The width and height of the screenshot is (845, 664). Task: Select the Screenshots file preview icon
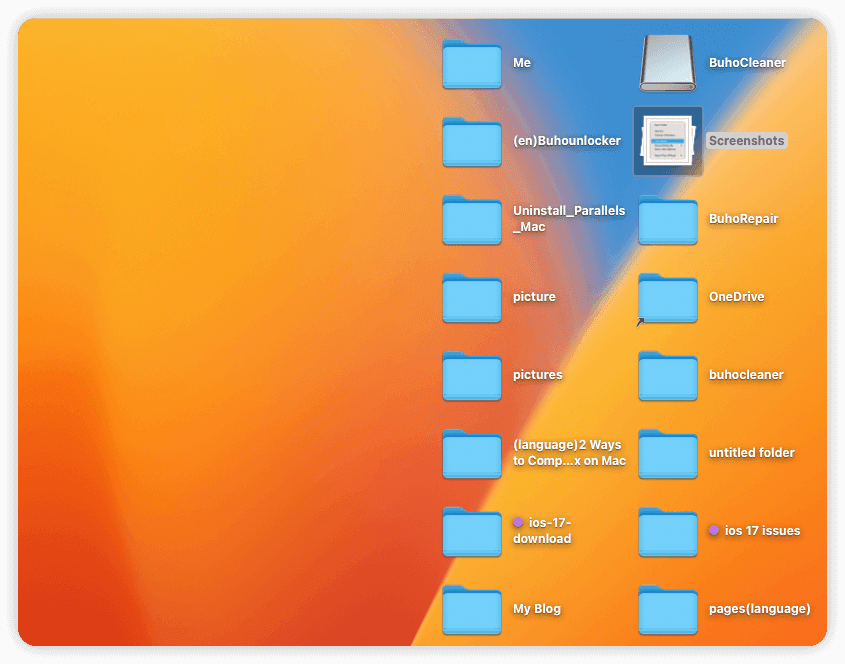[667, 140]
